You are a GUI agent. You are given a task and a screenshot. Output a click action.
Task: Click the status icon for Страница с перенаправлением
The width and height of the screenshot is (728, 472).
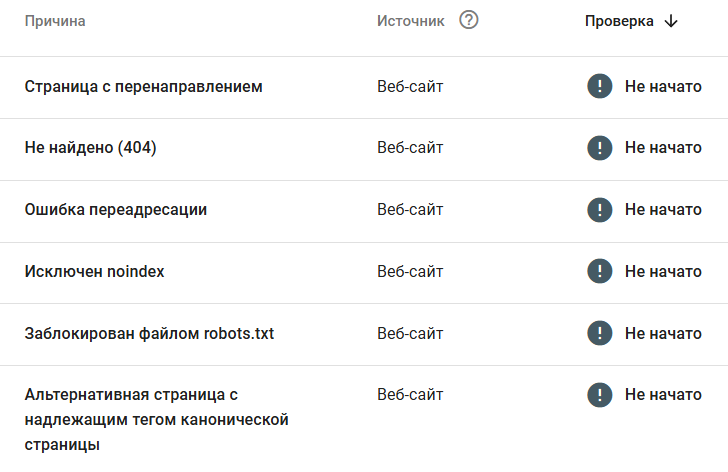pos(600,86)
